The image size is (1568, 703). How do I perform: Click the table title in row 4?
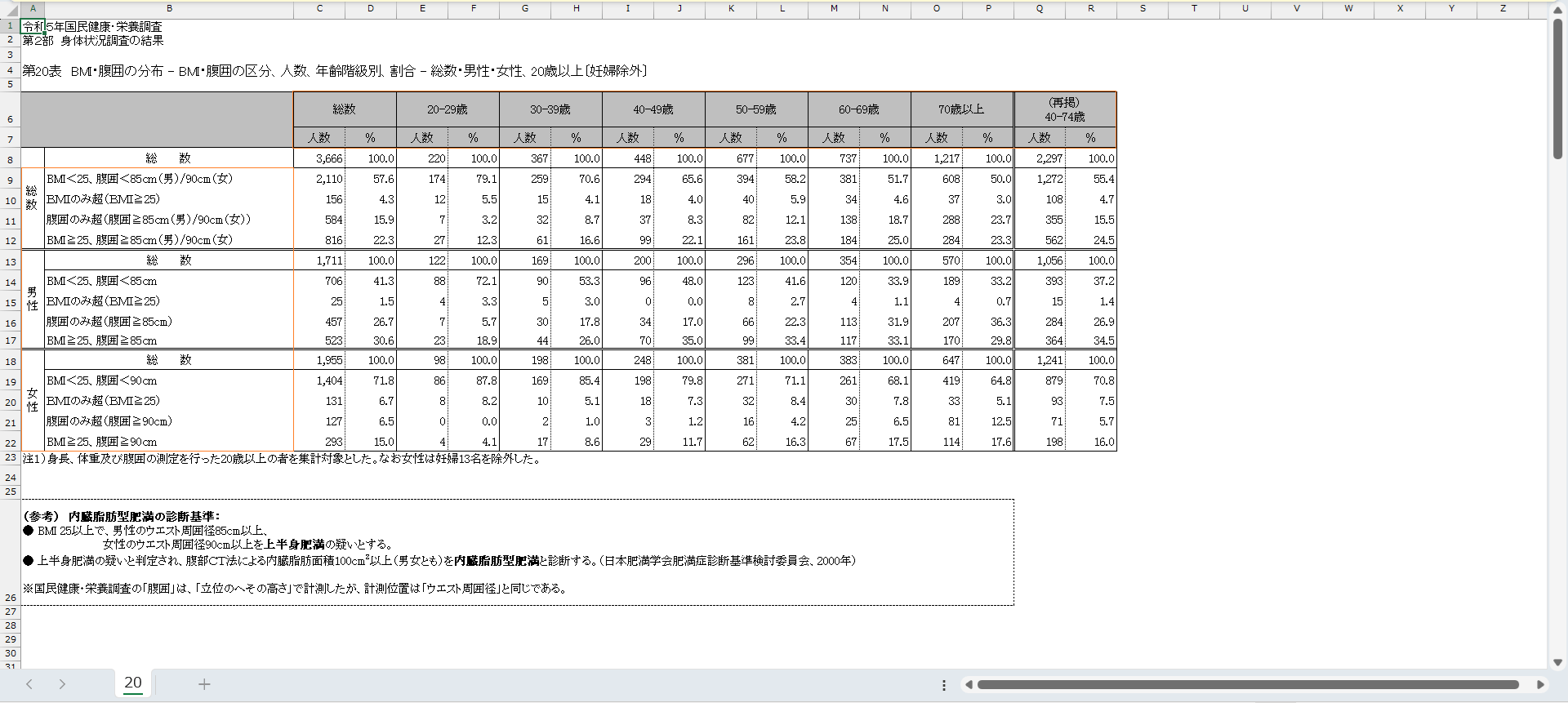[335, 71]
